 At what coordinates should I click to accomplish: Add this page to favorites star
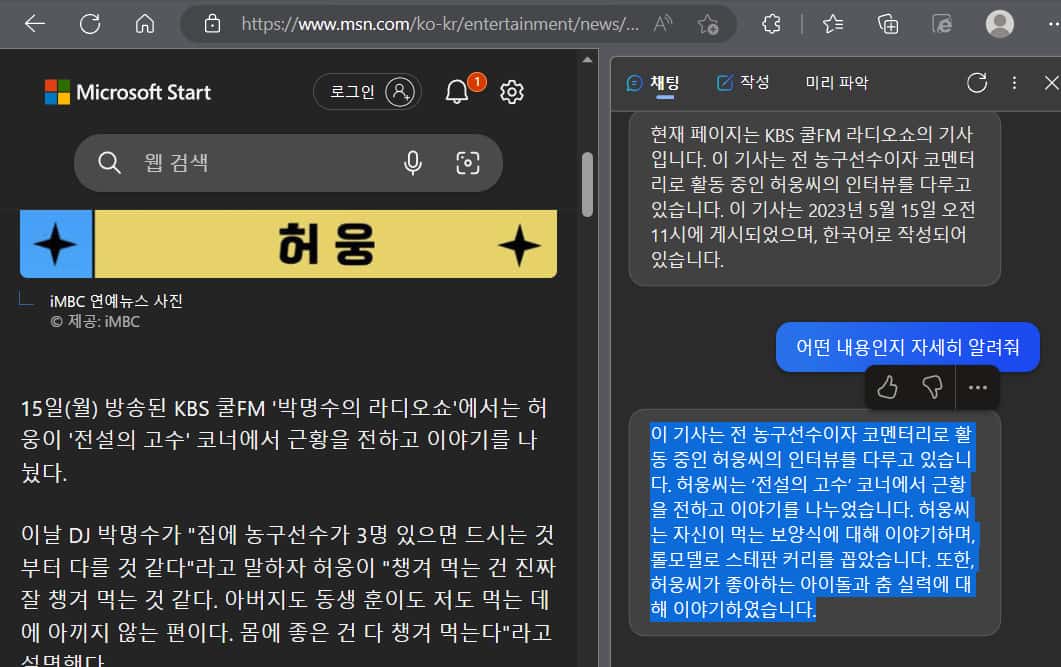point(708,24)
